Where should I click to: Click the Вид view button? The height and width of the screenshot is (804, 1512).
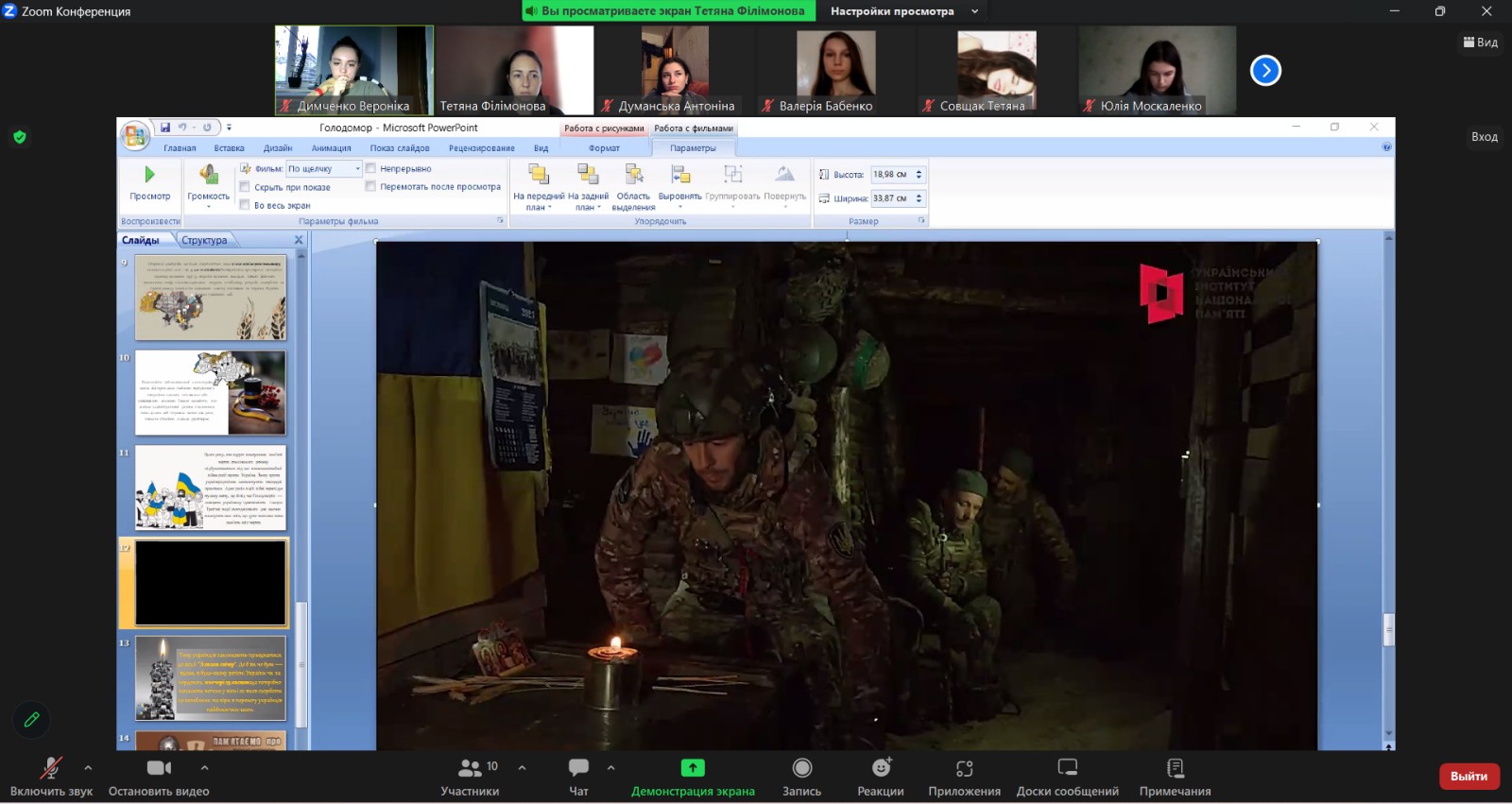pos(1480,43)
